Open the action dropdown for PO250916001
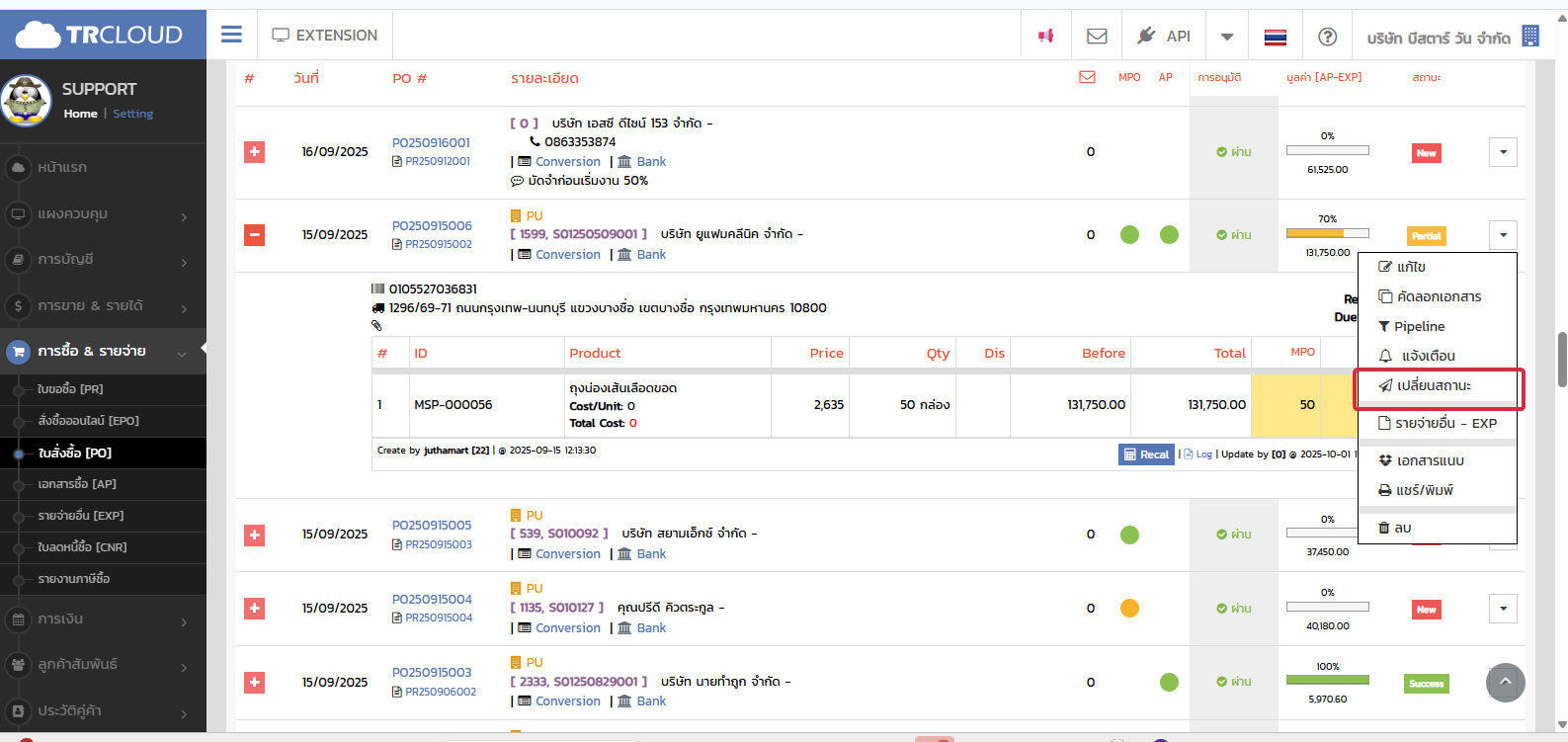 point(1503,152)
